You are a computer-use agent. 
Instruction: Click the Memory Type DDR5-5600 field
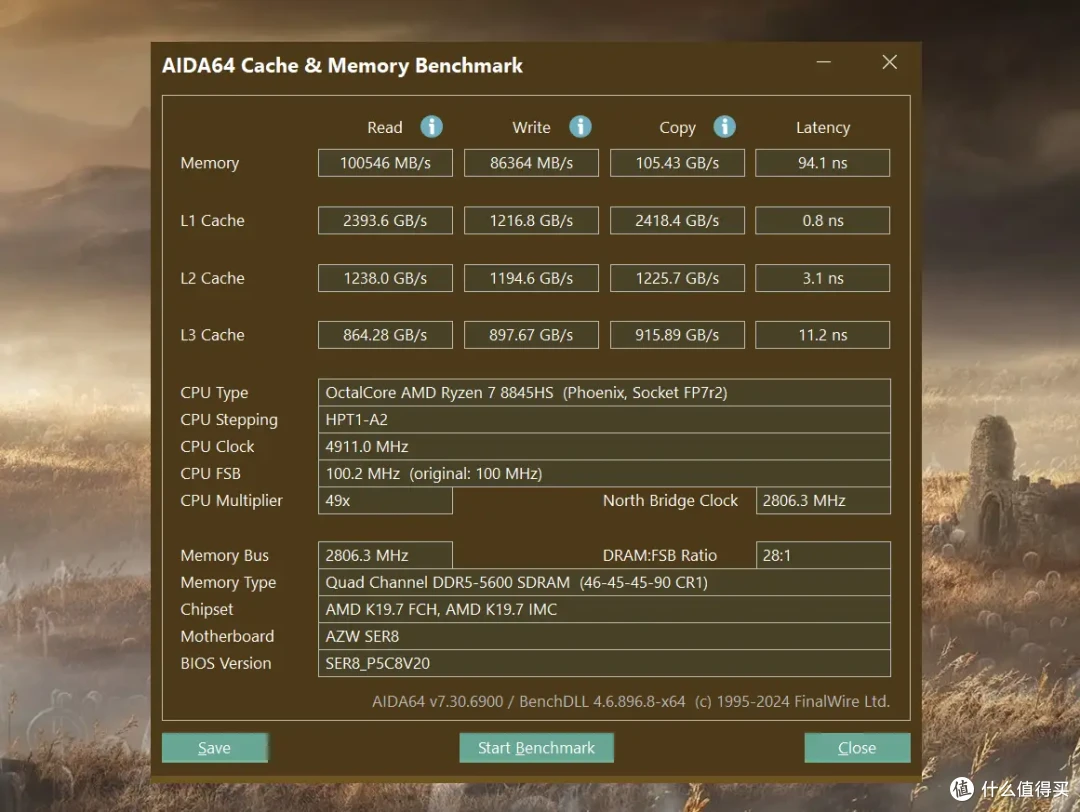point(604,582)
